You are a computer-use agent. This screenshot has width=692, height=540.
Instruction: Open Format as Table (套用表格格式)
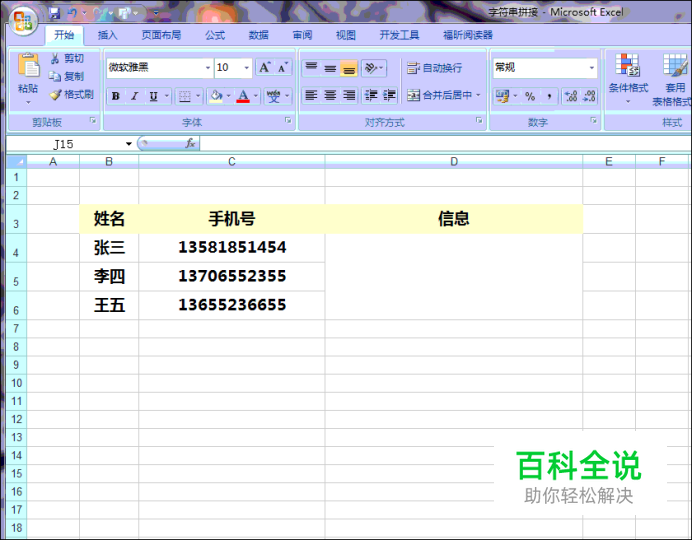(674, 79)
